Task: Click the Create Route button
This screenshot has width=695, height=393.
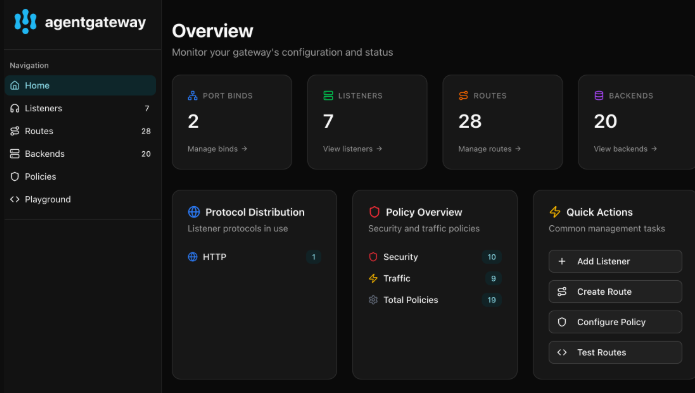Action: [x=615, y=292]
